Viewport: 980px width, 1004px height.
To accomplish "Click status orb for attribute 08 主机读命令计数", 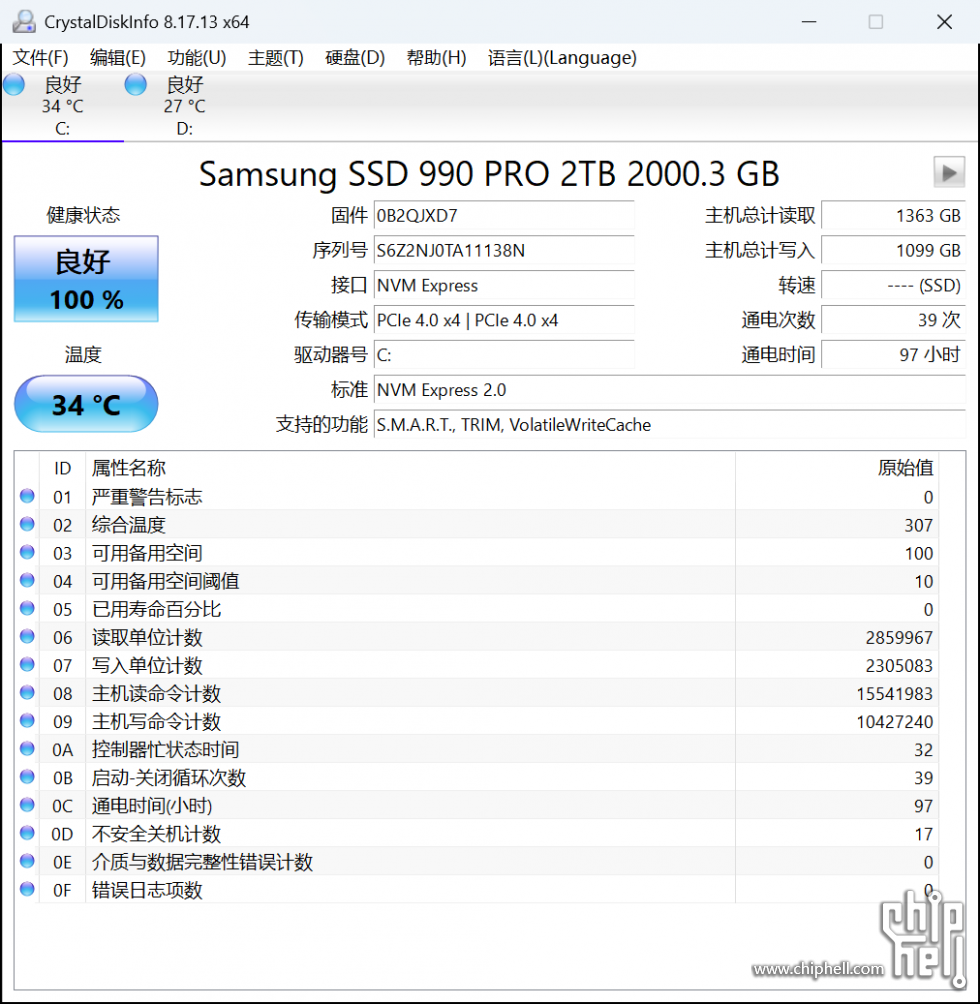I will pyautogui.click(x=27, y=693).
